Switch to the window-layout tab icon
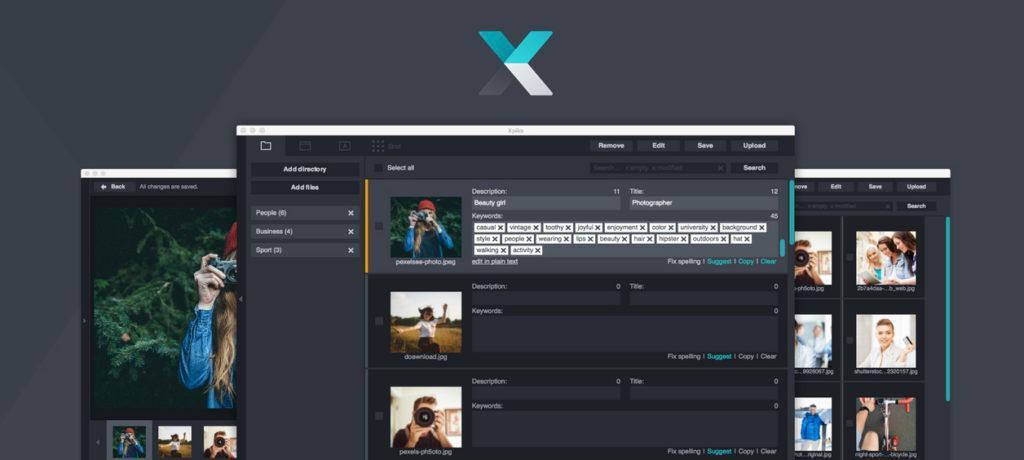Screen dimensions: 1024x460 [305, 146]
